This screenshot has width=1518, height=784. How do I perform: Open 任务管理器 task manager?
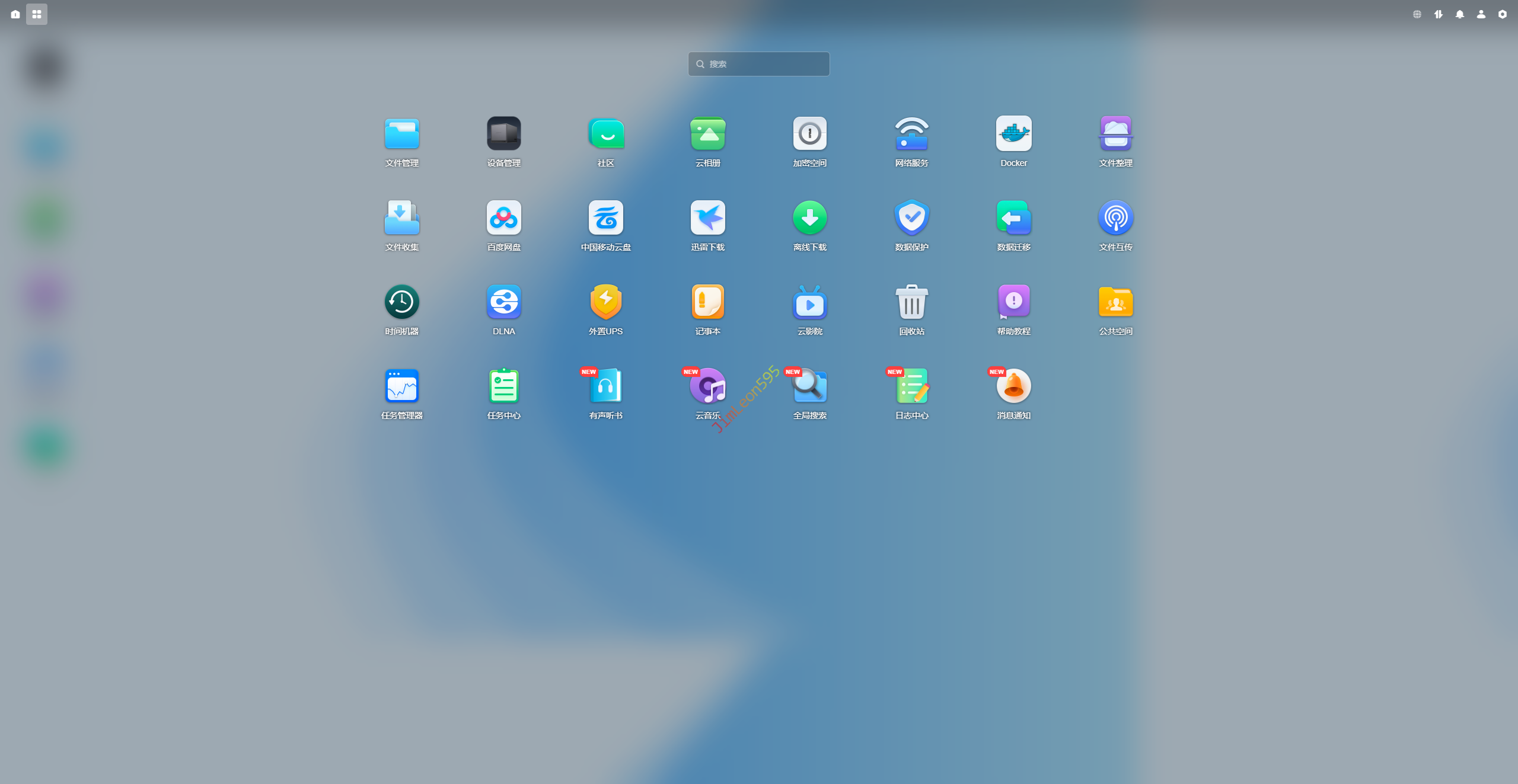tap(401, 386)
